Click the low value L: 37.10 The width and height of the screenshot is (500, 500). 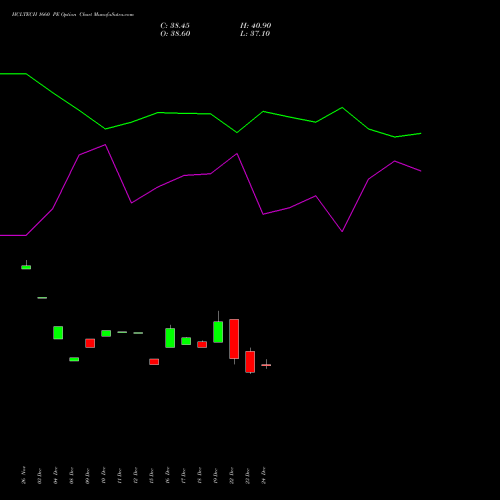click(x=255, y=34)
